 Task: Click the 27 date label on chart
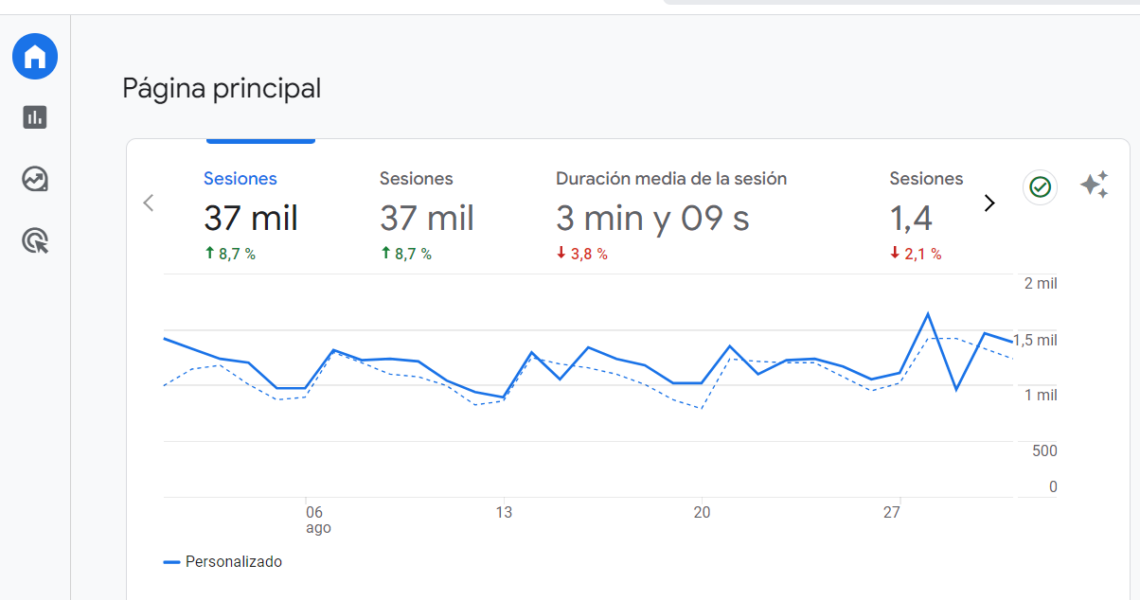(891, 513)
